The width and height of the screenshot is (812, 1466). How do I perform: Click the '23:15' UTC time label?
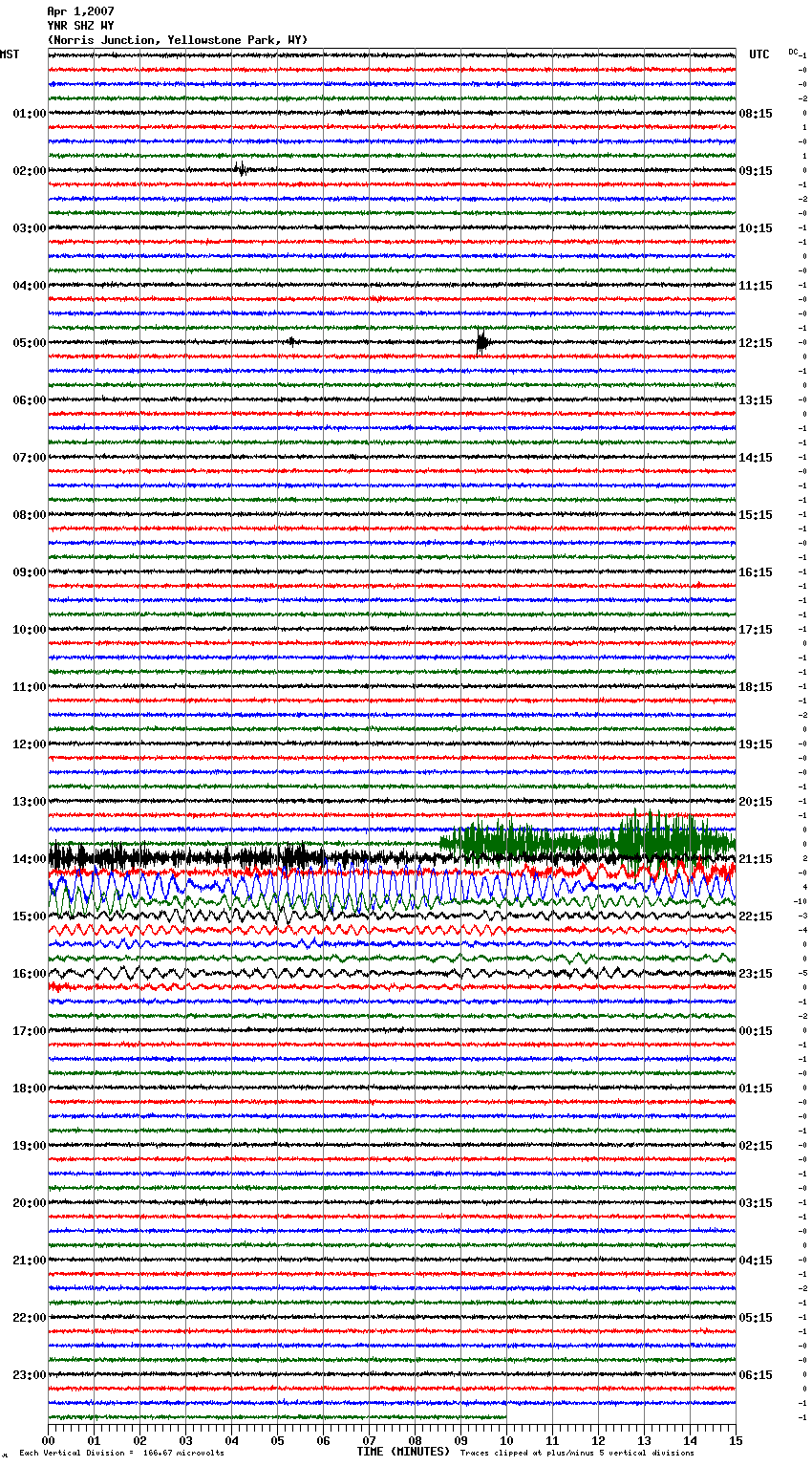(x=756, y=974)
